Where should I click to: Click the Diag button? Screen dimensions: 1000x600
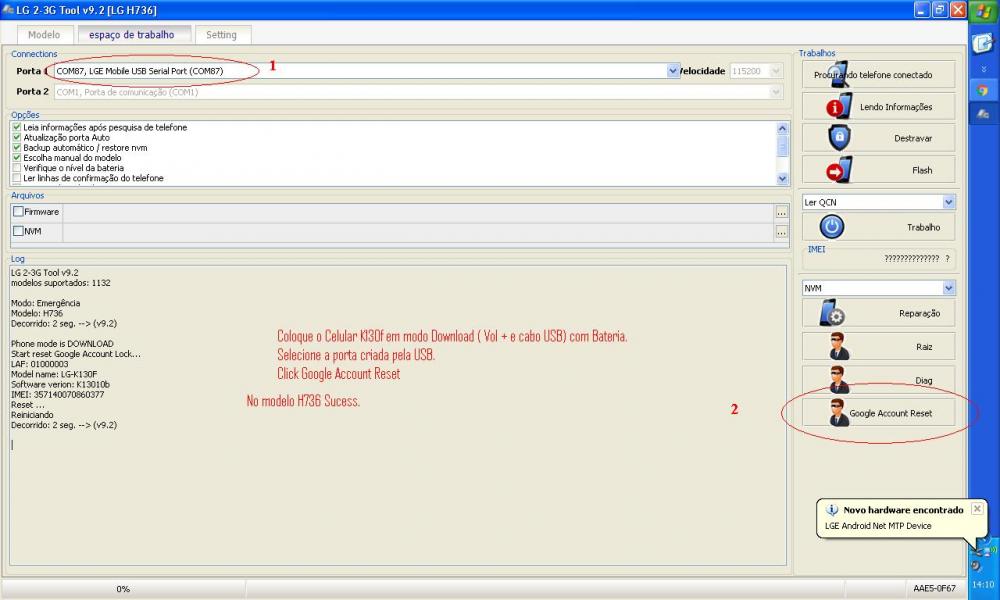pos(878,379)
